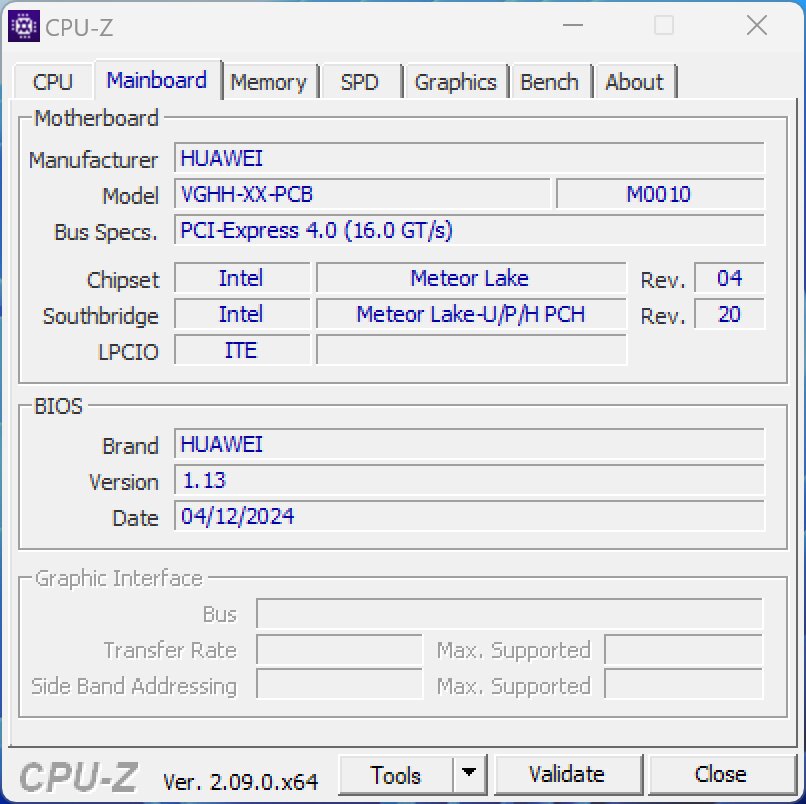Click the Validate button

(x=567, y=774)
